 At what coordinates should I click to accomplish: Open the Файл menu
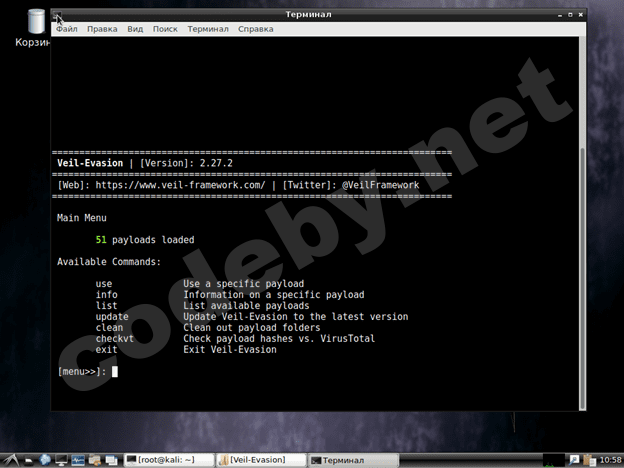(x=66, y=29)
